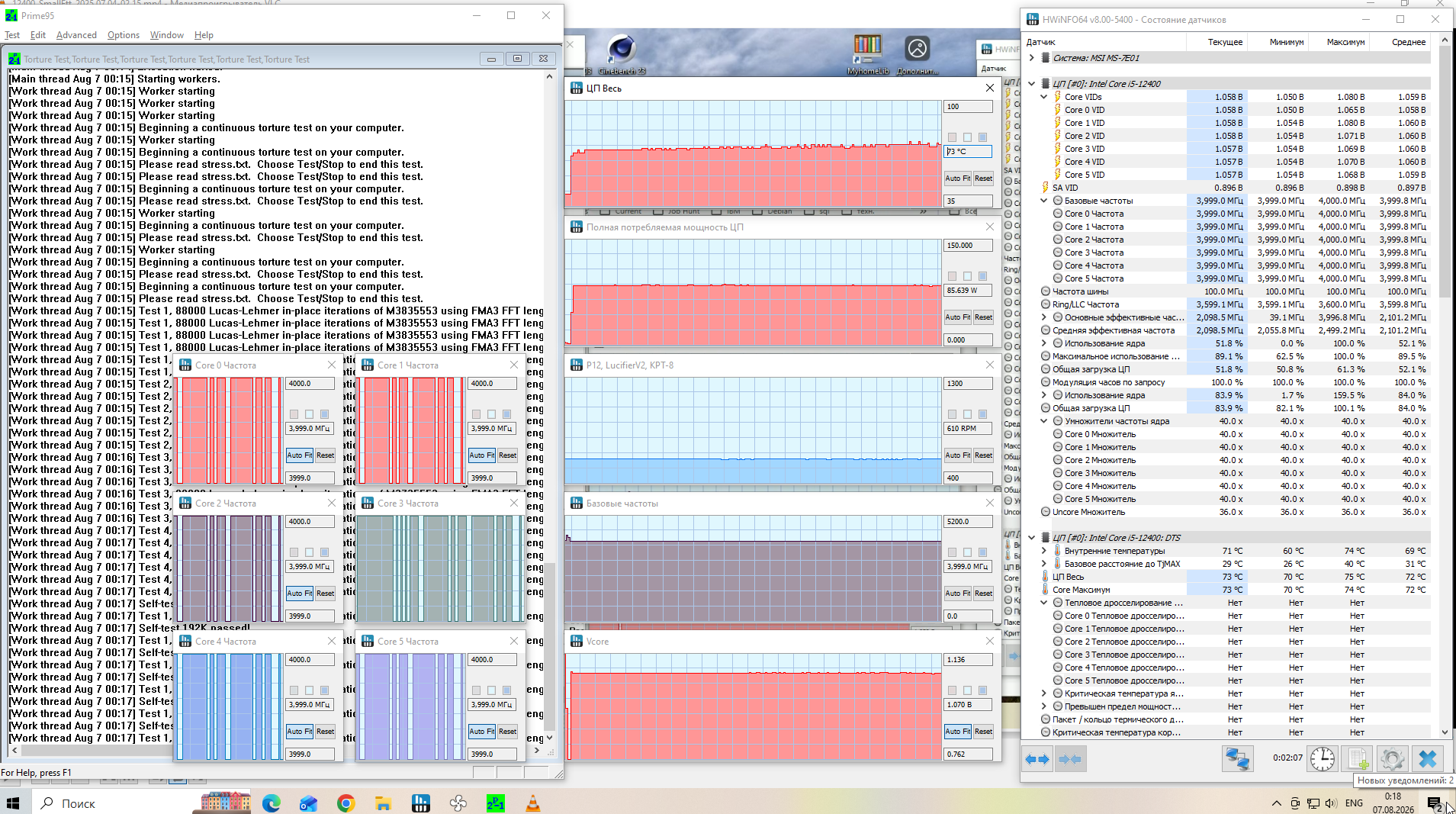Open HWiNFO sensor settings gear icon
This screenshot has width=1456, height=814.
coord(1392,759)
